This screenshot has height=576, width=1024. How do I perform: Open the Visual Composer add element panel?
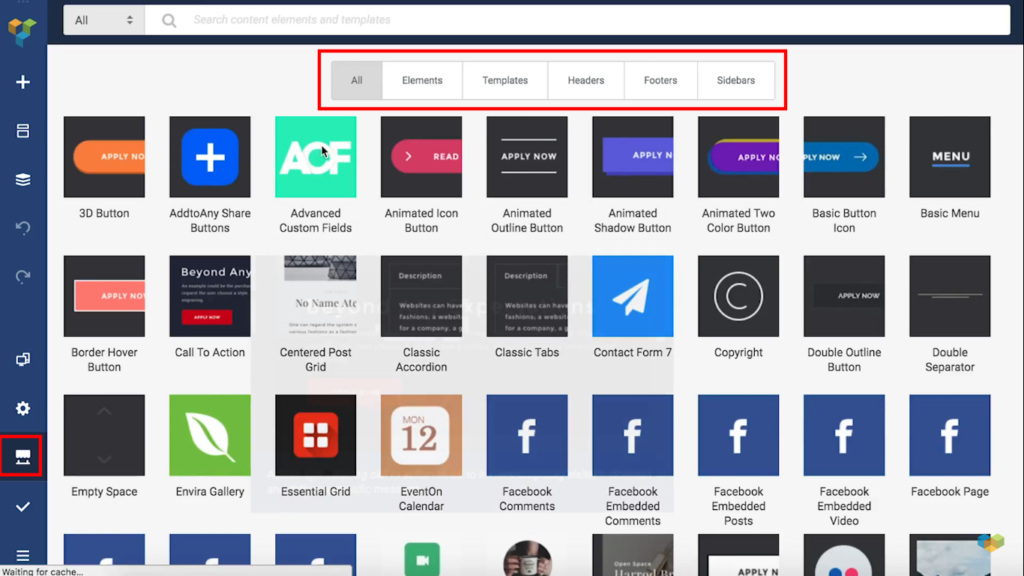coord(22,82)
